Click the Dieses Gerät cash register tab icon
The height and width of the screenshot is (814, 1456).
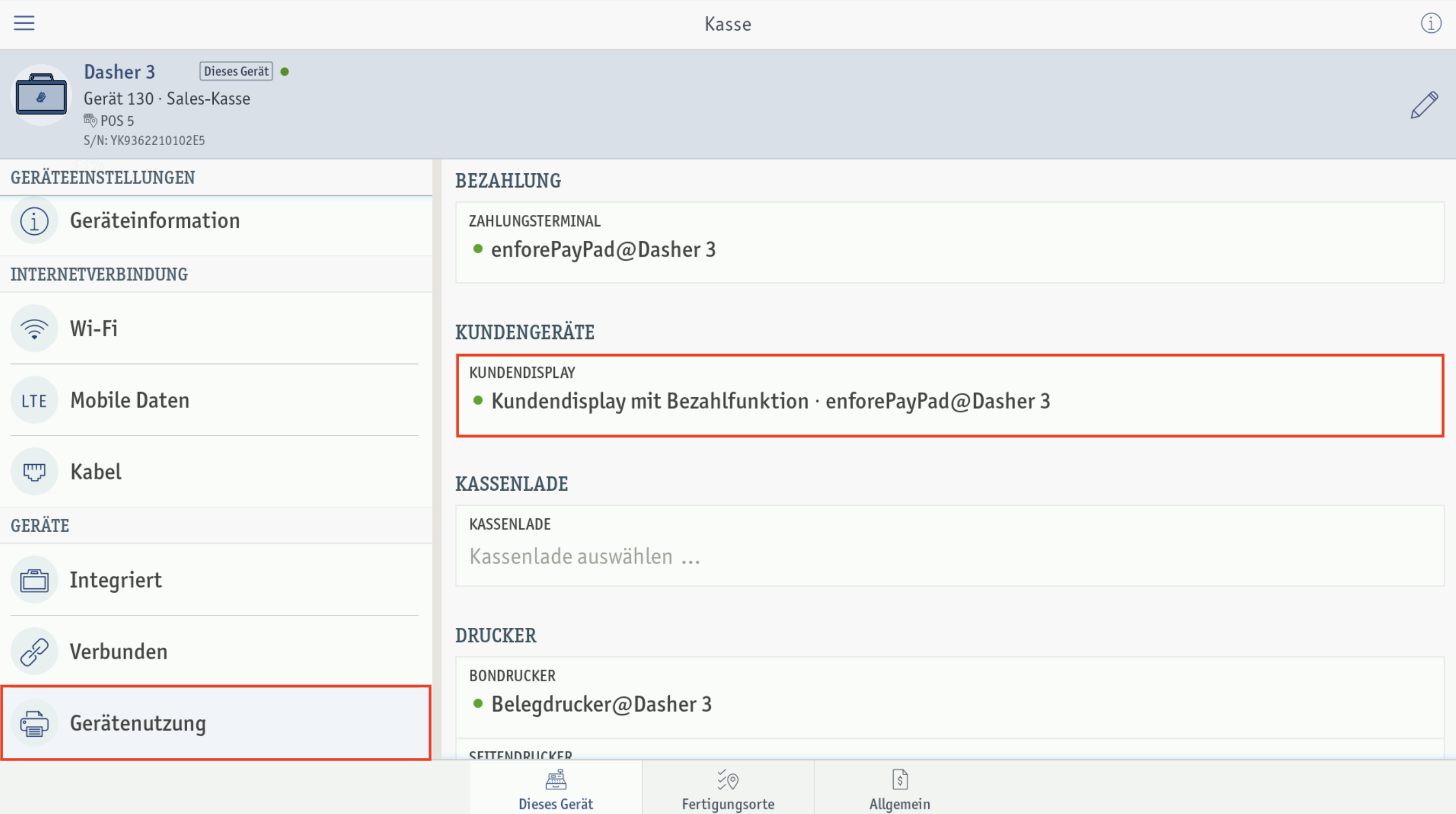click(x=556, y=779)
